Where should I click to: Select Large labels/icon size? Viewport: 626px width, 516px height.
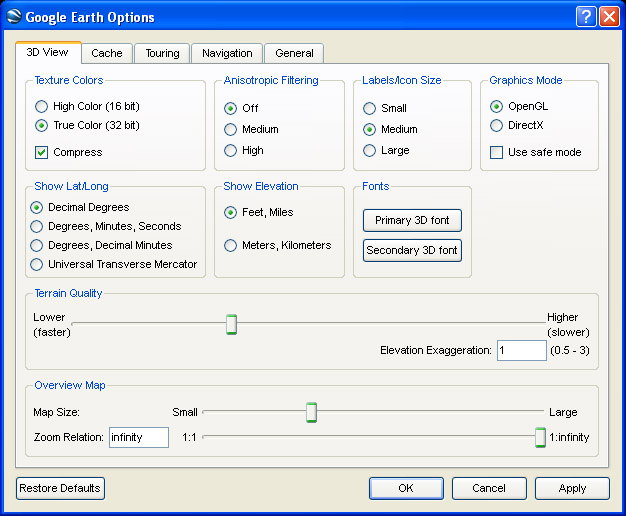(x=370, y=150)
